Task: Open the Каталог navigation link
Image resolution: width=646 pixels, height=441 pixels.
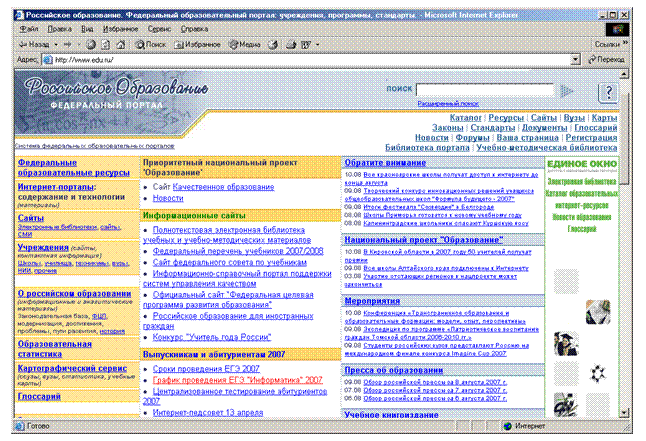Action: [466, 118]
